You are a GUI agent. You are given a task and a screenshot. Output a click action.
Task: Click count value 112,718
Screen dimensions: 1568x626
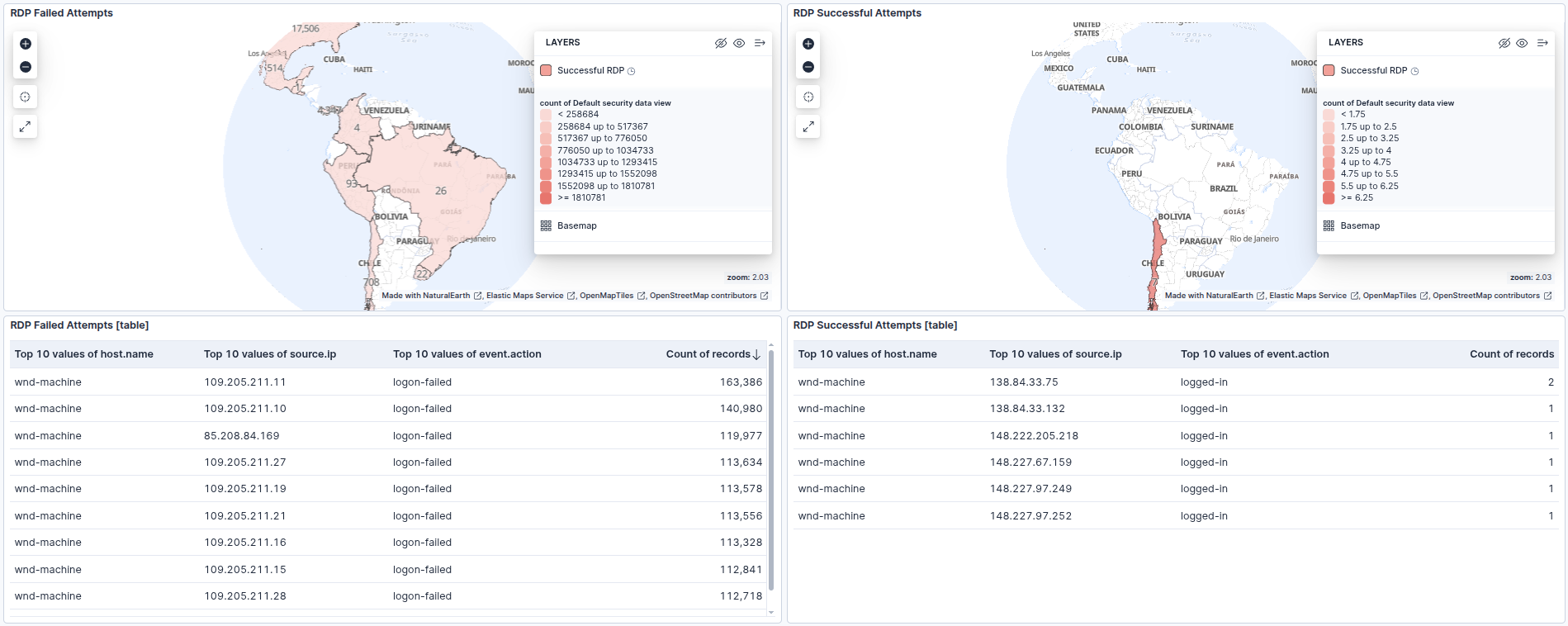click(x=741, y=596)
